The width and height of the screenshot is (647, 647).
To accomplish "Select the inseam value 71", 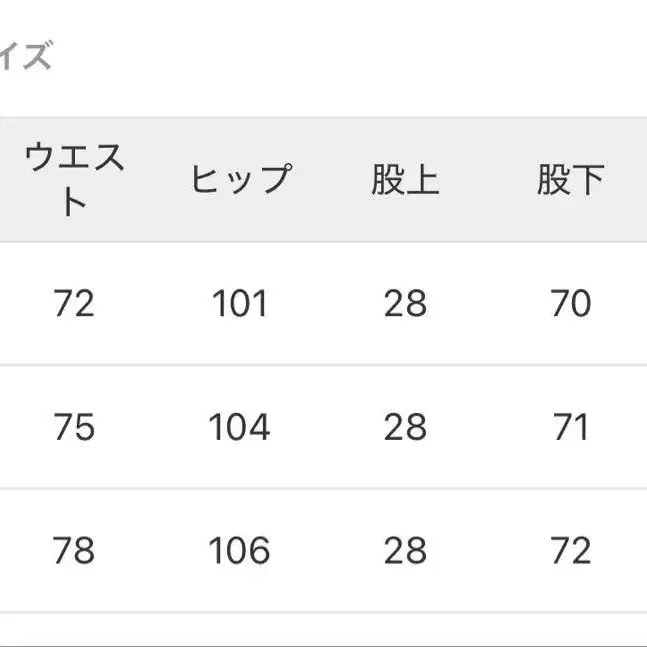I will (x=570, y=427).
